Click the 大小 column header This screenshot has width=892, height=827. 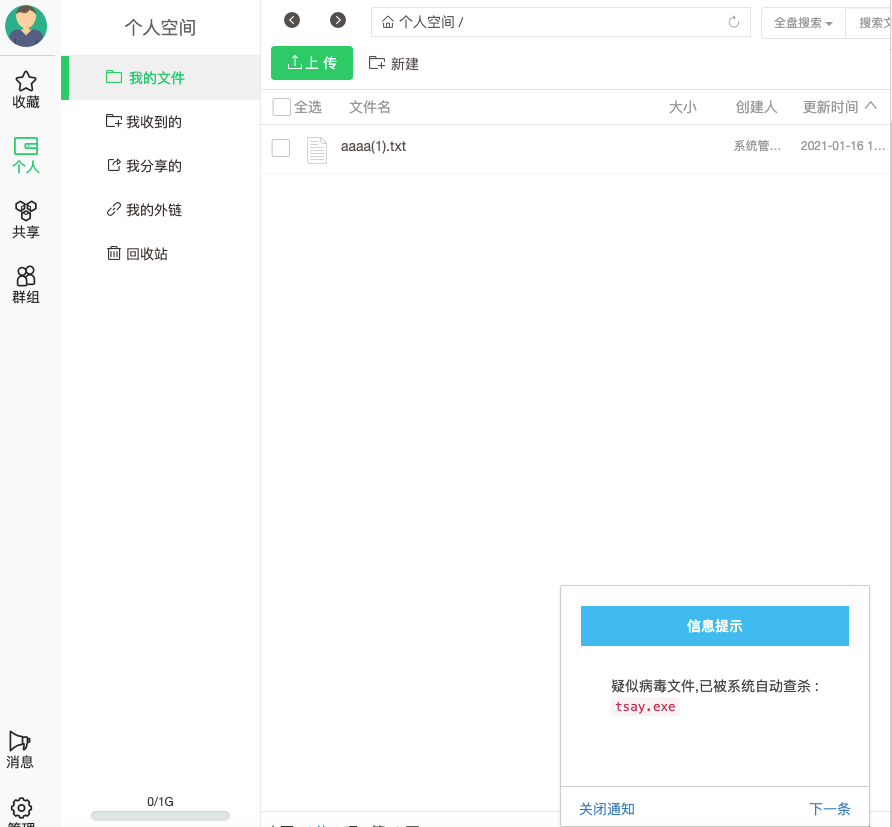682,107
